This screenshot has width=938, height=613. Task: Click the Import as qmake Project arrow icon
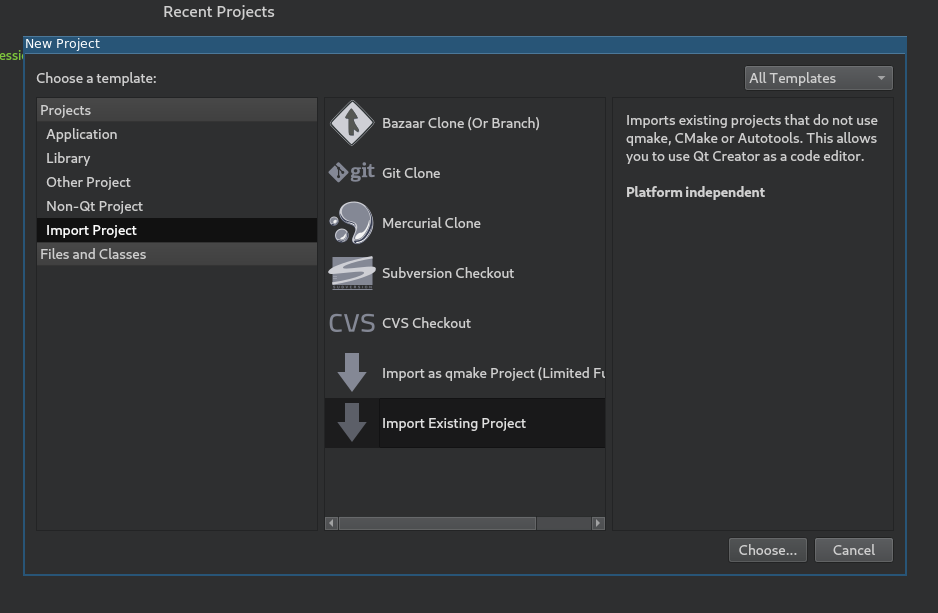click(x=351, y=372)
